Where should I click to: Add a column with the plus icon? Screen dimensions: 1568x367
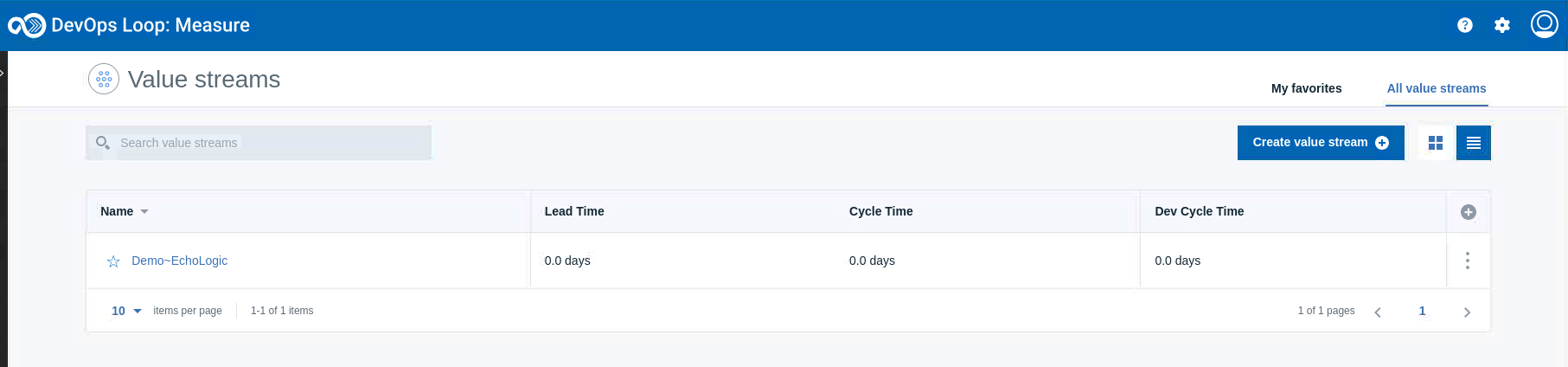[1469, 212]
